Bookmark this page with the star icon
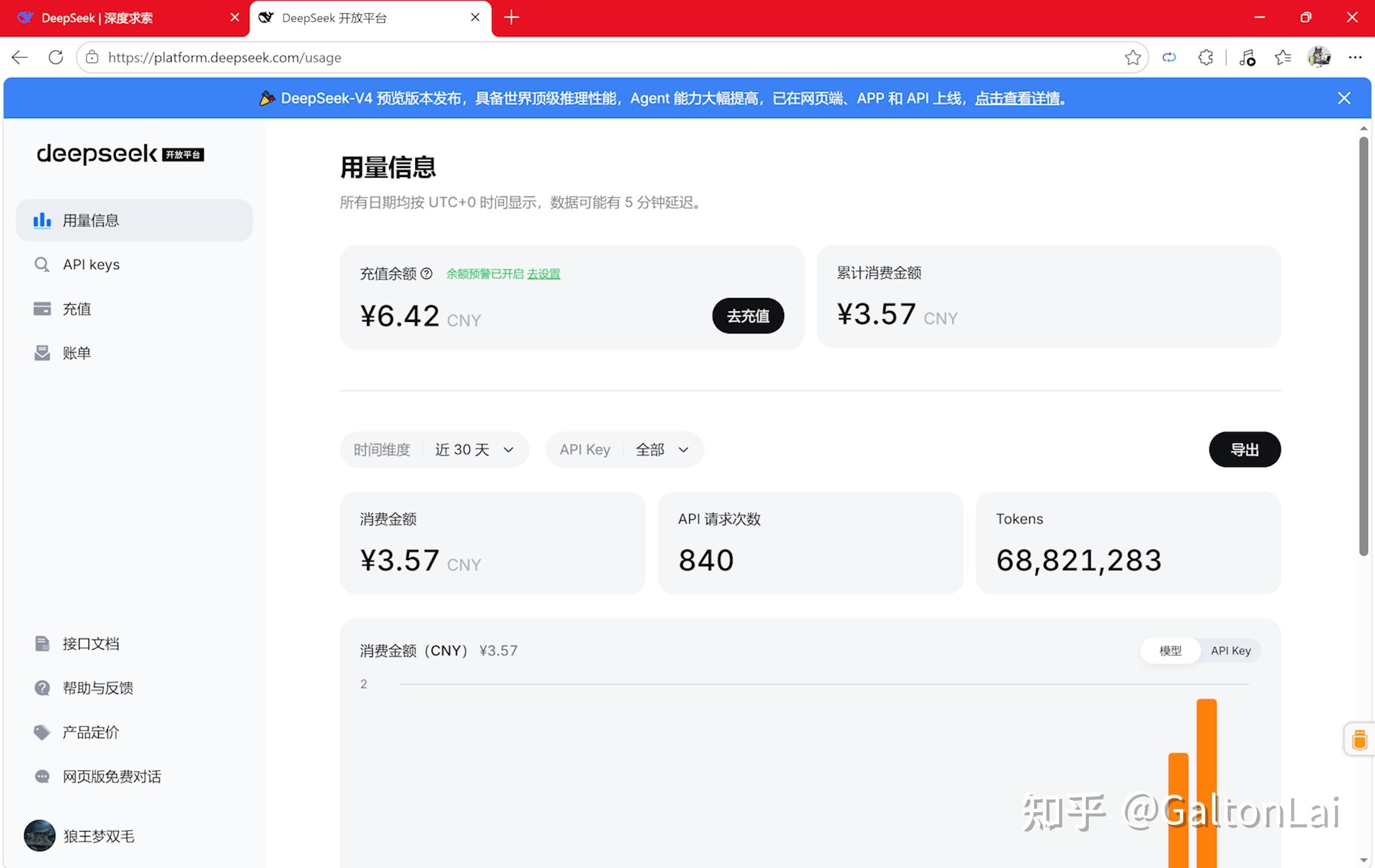Screen dimensions: 1375x868 (1132, 58)
